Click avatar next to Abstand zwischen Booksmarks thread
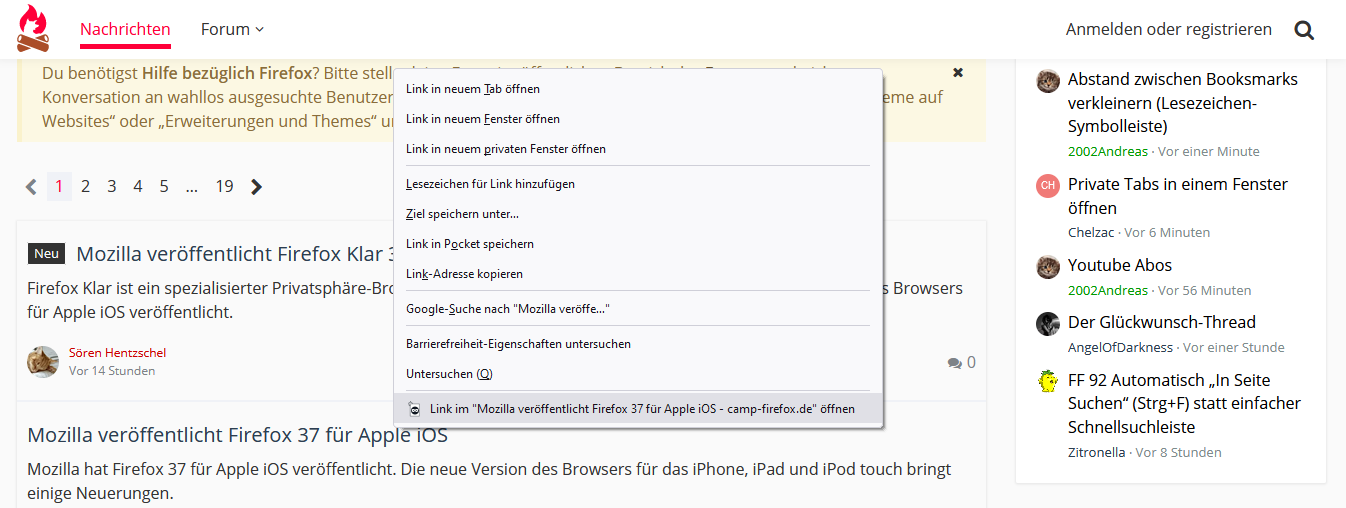The image size is (1346, 508). 1048,81
